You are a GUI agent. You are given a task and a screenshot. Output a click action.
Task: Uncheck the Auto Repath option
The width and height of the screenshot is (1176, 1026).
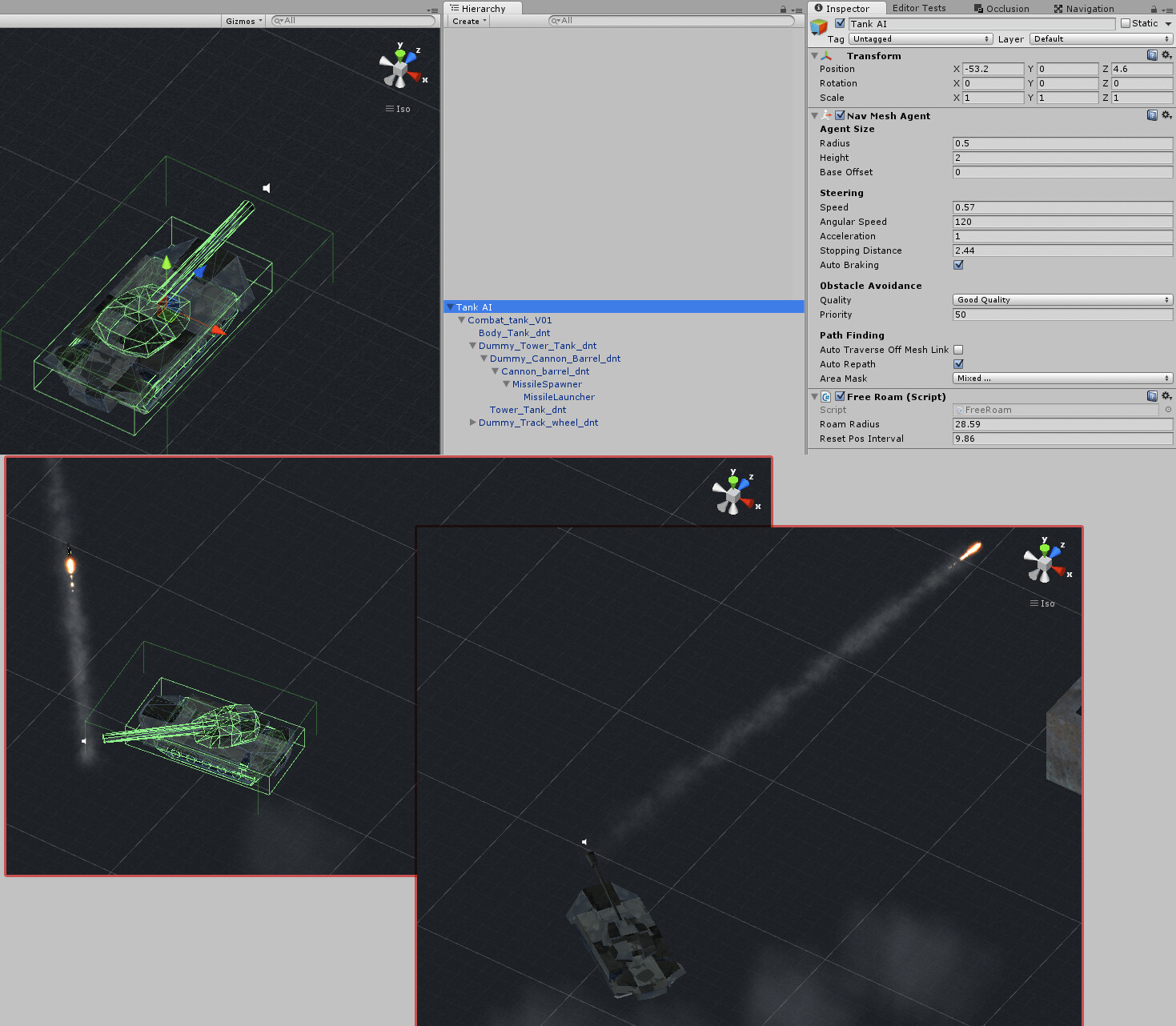957,364
